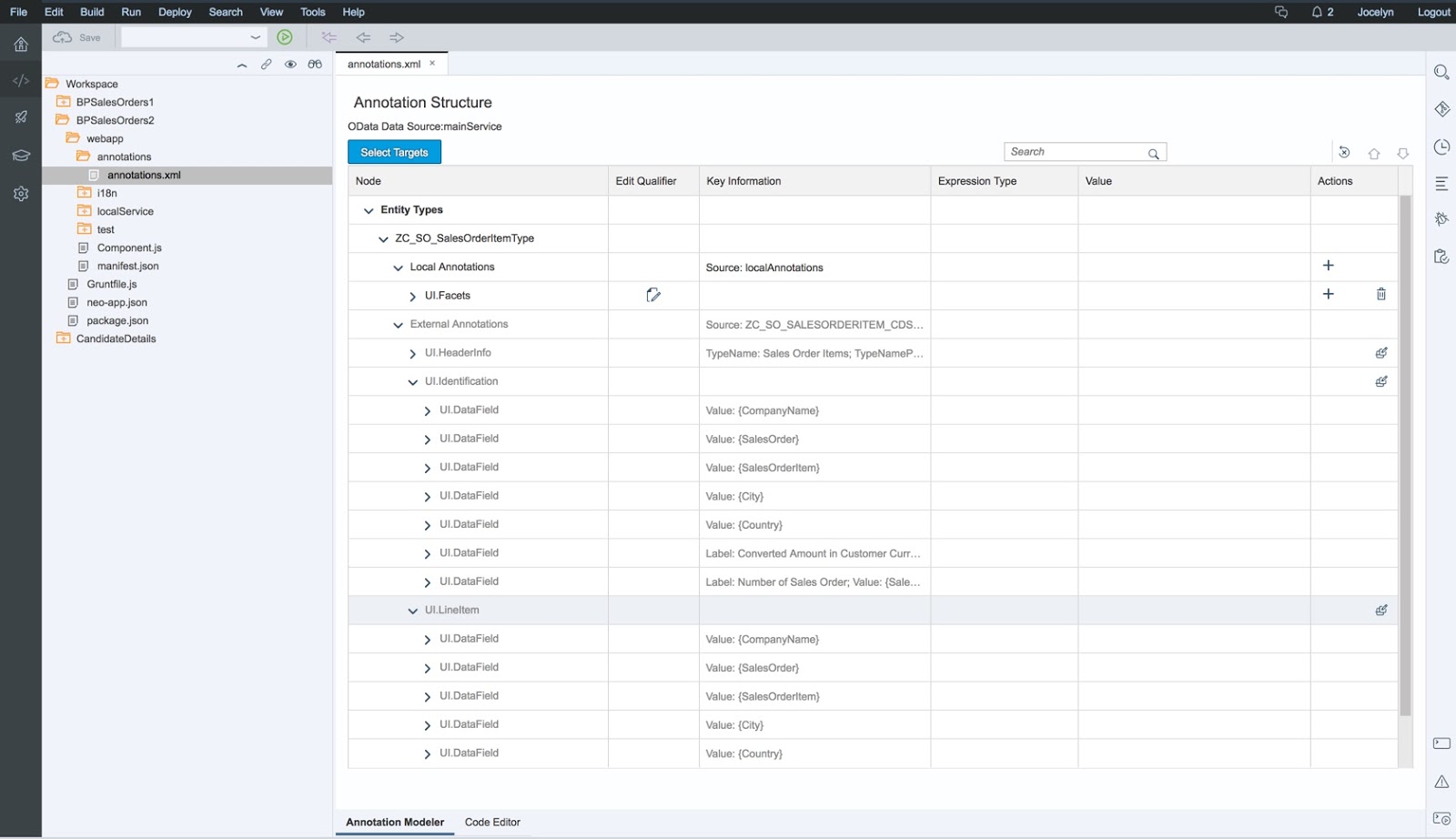Collapse the Entity Types node

coord(368,209)
